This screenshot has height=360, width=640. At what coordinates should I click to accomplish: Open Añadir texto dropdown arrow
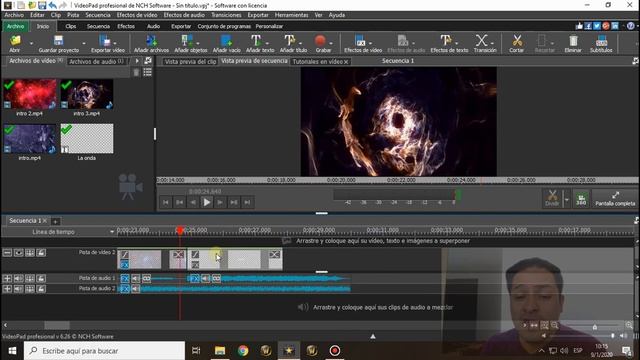(x=267, y=43)
